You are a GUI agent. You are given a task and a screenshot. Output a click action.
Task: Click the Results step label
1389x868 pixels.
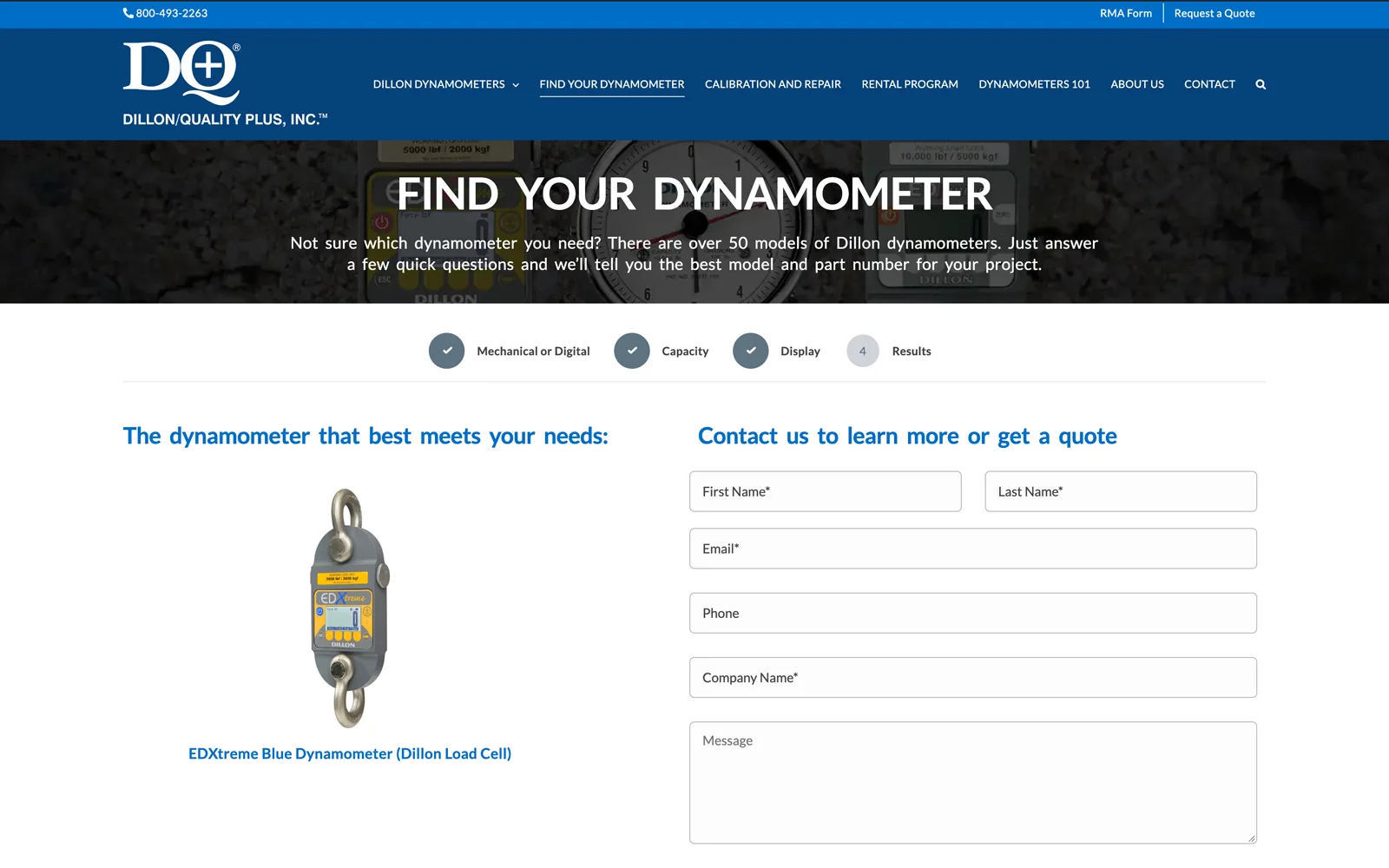[912, 352]
